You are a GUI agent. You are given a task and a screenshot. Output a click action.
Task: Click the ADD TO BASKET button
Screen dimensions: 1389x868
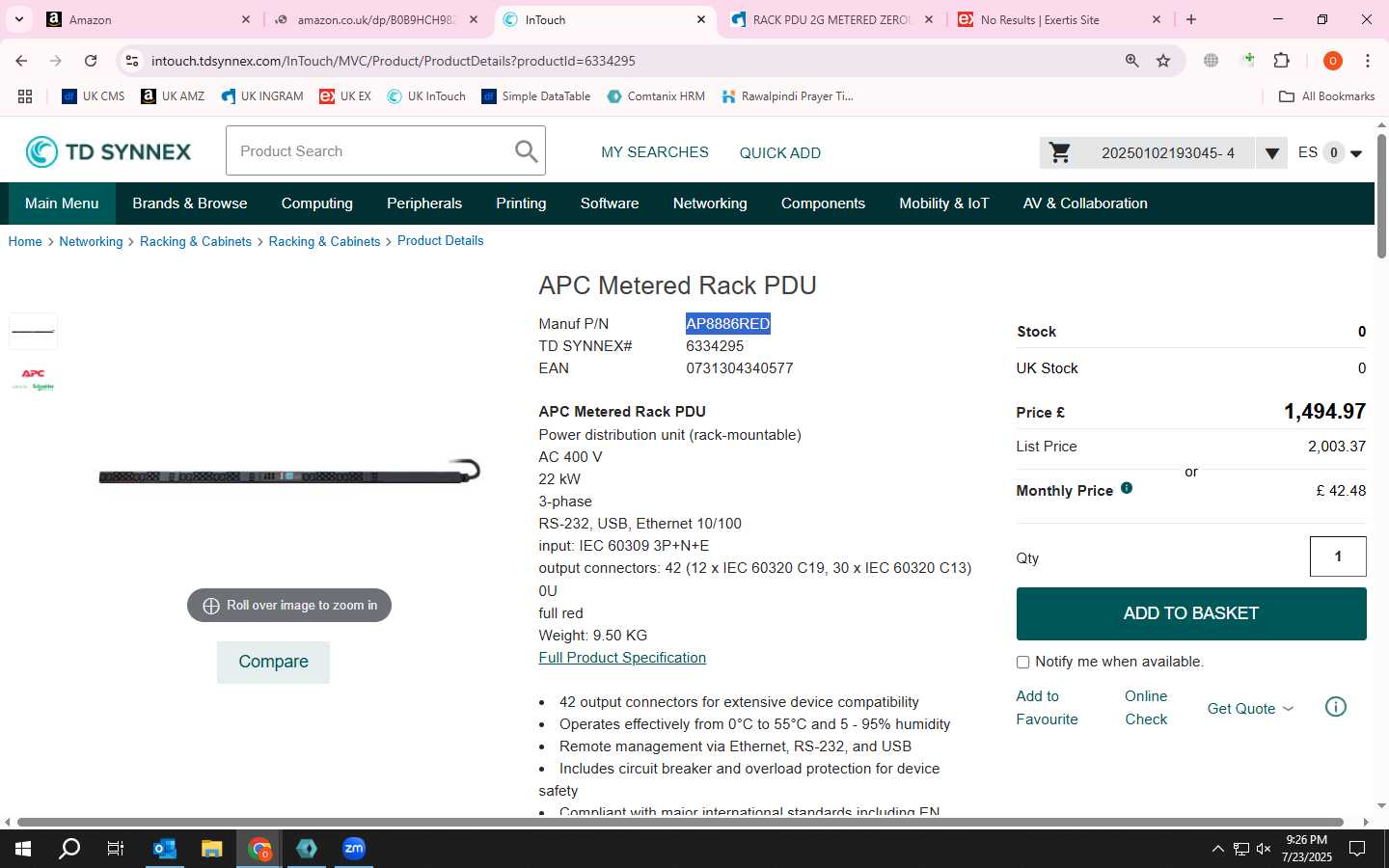pyautogui.click(x=1191, y=613)
